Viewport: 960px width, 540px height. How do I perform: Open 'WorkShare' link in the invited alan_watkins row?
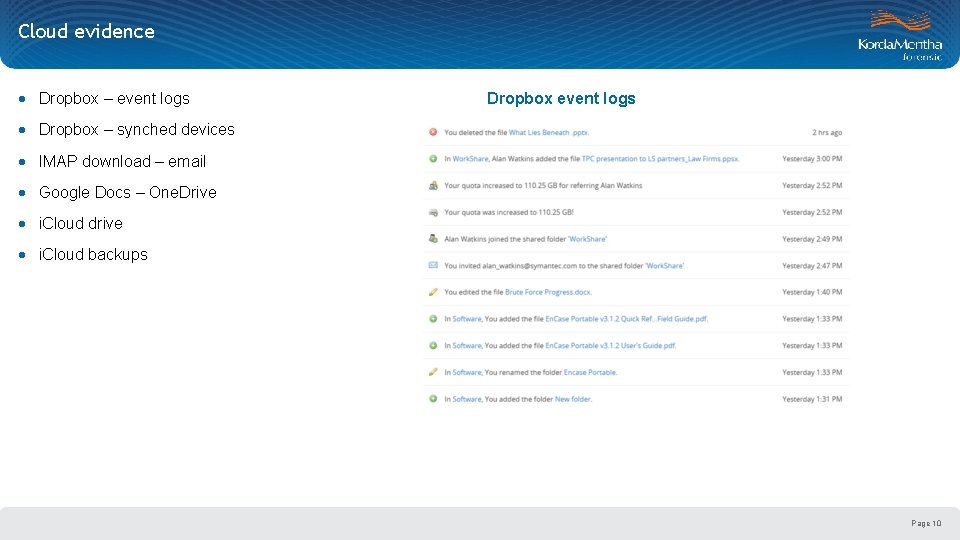click(x=664, y=266)
